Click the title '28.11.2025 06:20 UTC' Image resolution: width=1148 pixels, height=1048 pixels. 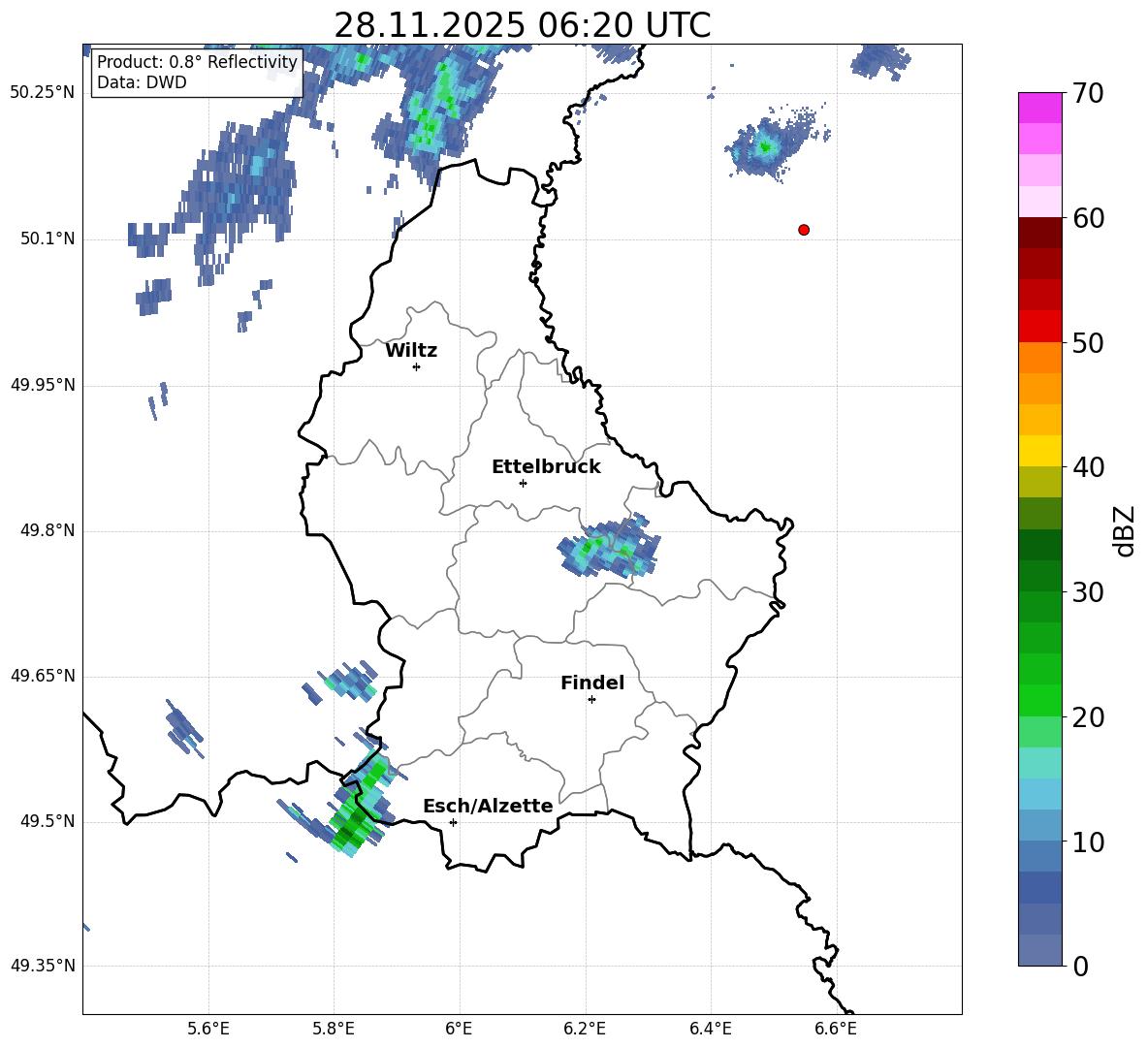(x=522, y=25)
